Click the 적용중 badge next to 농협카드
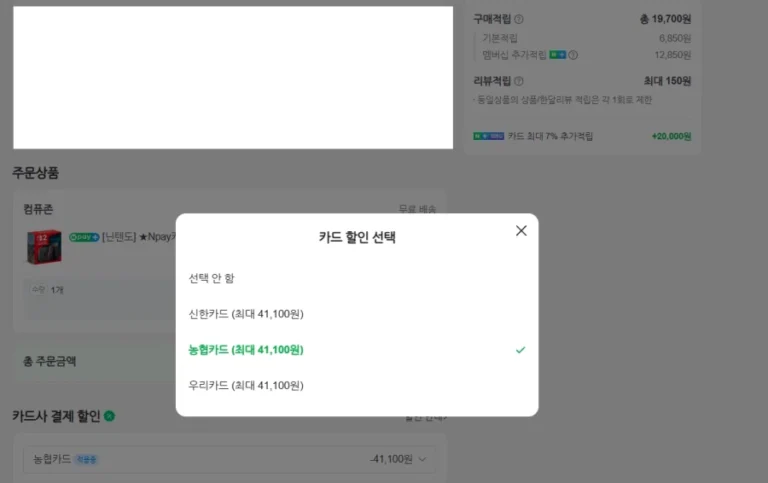This screenshot has width=768, height=483. pyautogui.click(x=87, y=460)
